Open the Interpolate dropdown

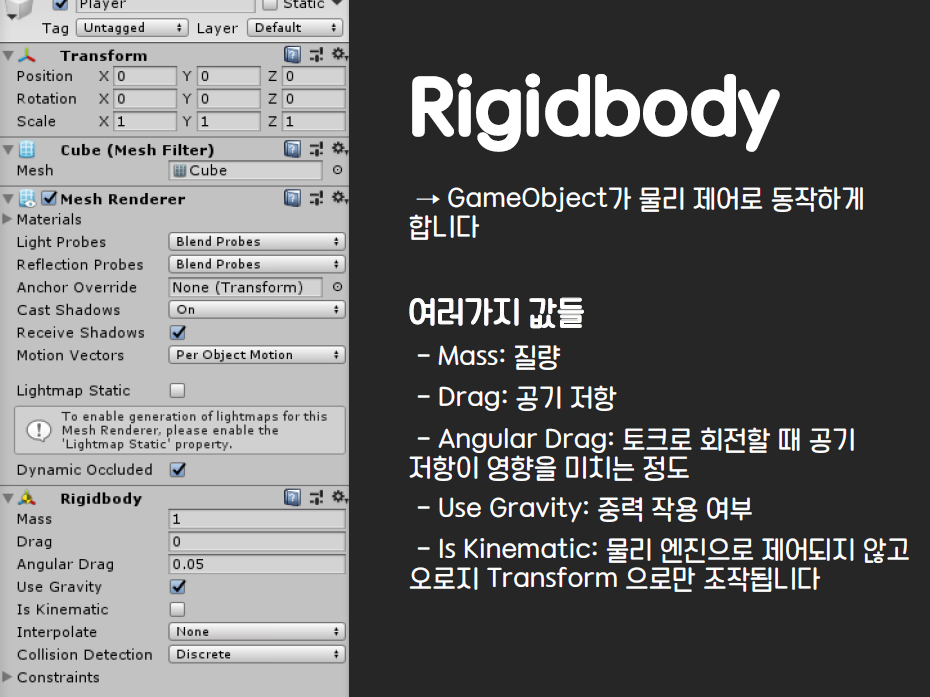click(x=257, y=632)
